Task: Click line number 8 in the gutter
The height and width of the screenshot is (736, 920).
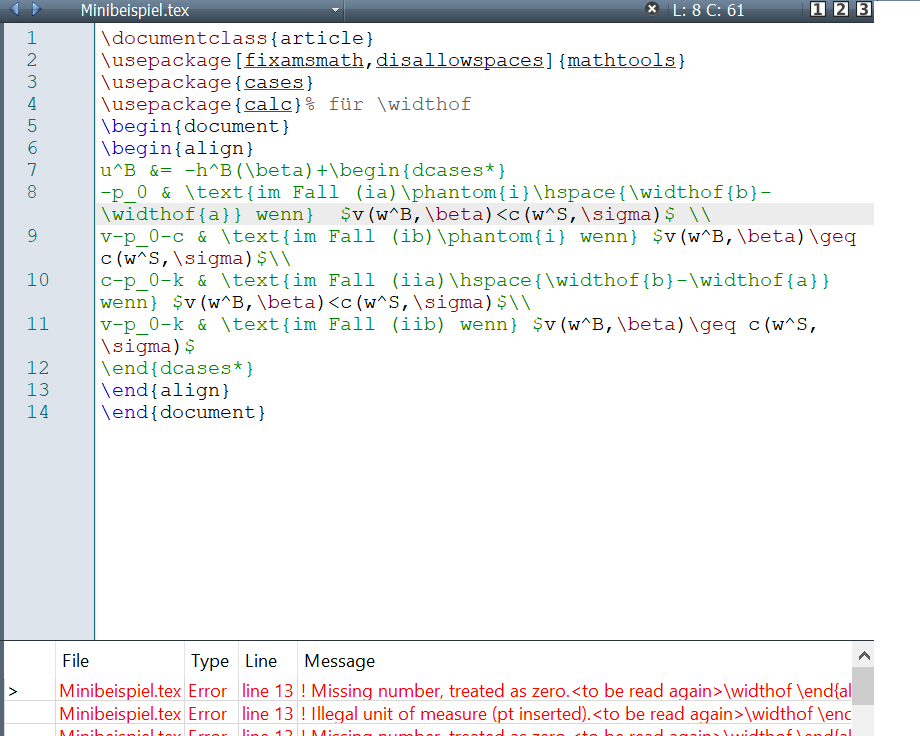Action: [31, 192]
